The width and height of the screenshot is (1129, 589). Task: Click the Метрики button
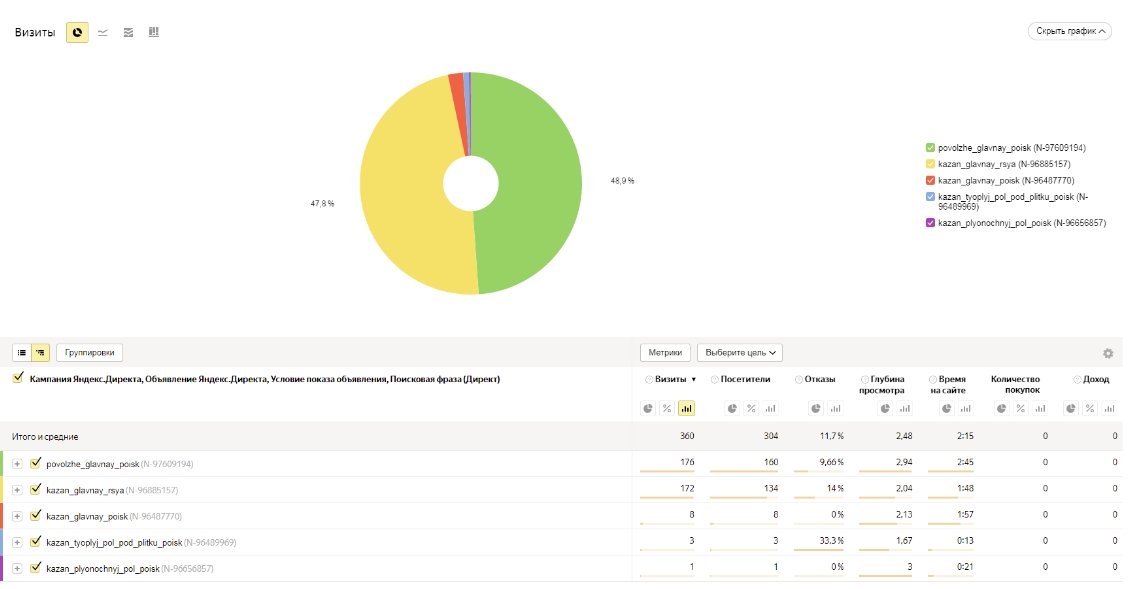pyautogui.click(x=665, y=352)
